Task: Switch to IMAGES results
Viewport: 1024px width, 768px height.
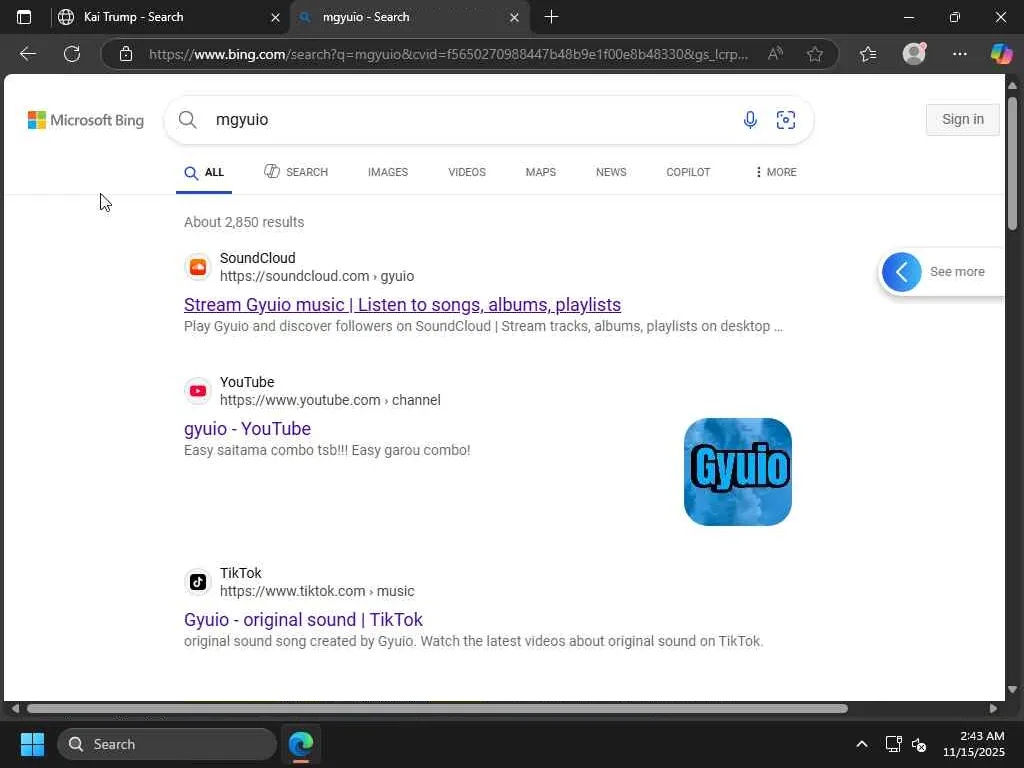Action: (388, 172)
